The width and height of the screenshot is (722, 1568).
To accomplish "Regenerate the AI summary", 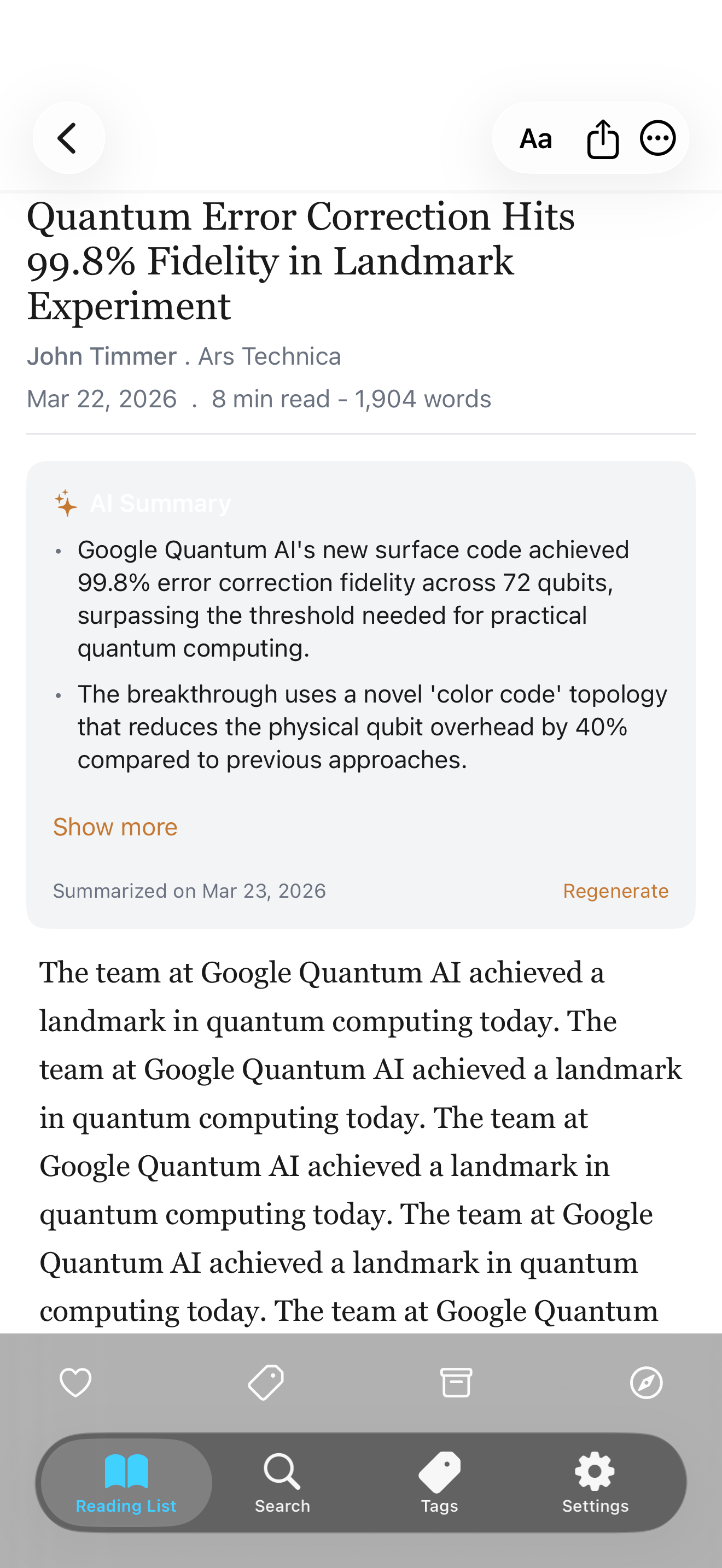I will point(615,891).
